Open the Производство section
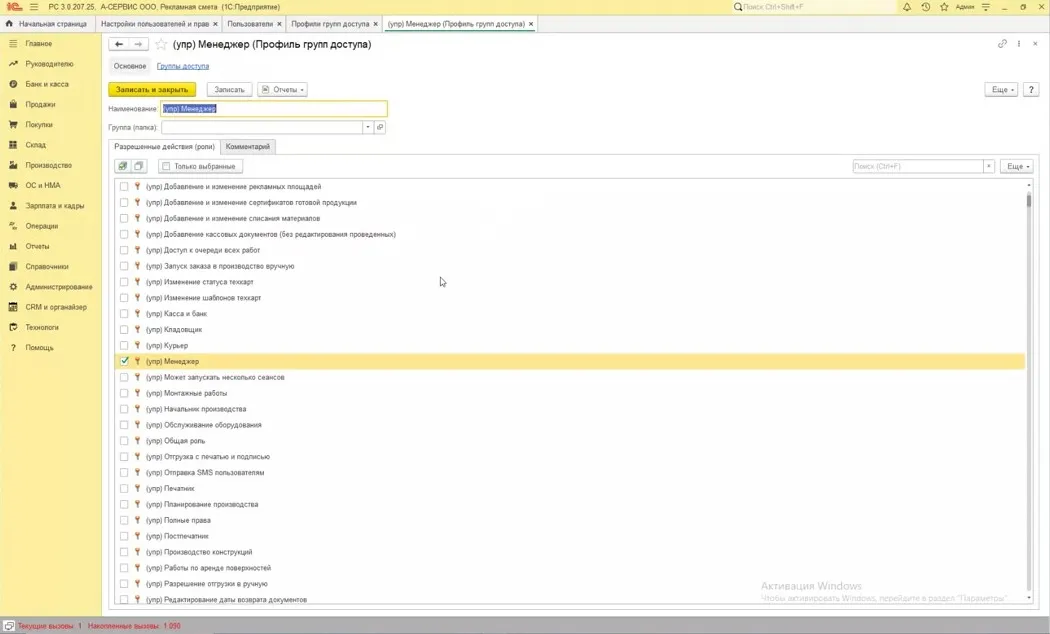 click(48, 165)
